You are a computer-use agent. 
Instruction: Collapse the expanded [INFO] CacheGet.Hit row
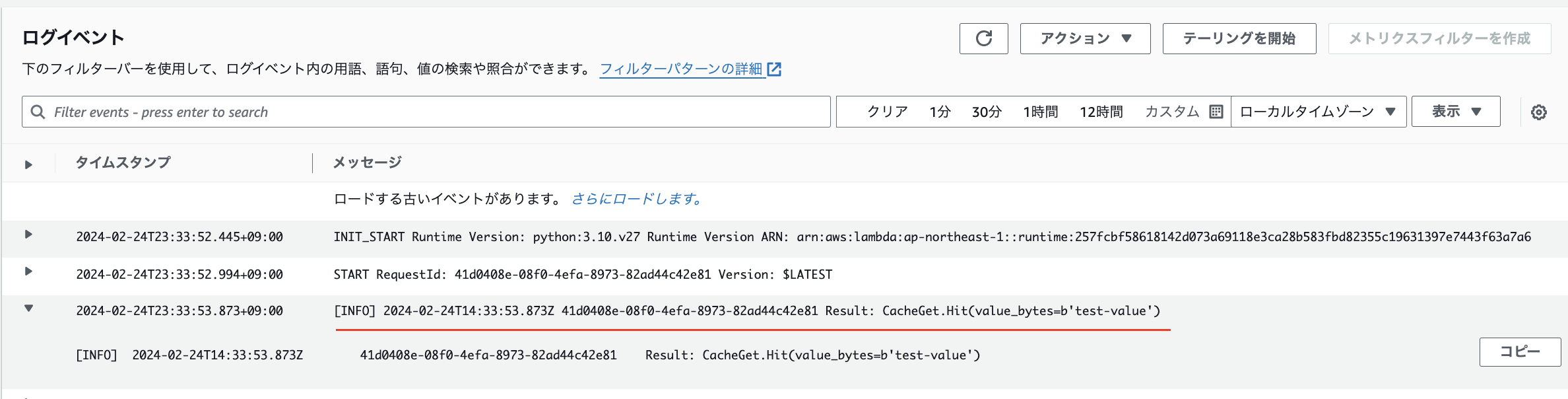[28, 308]
